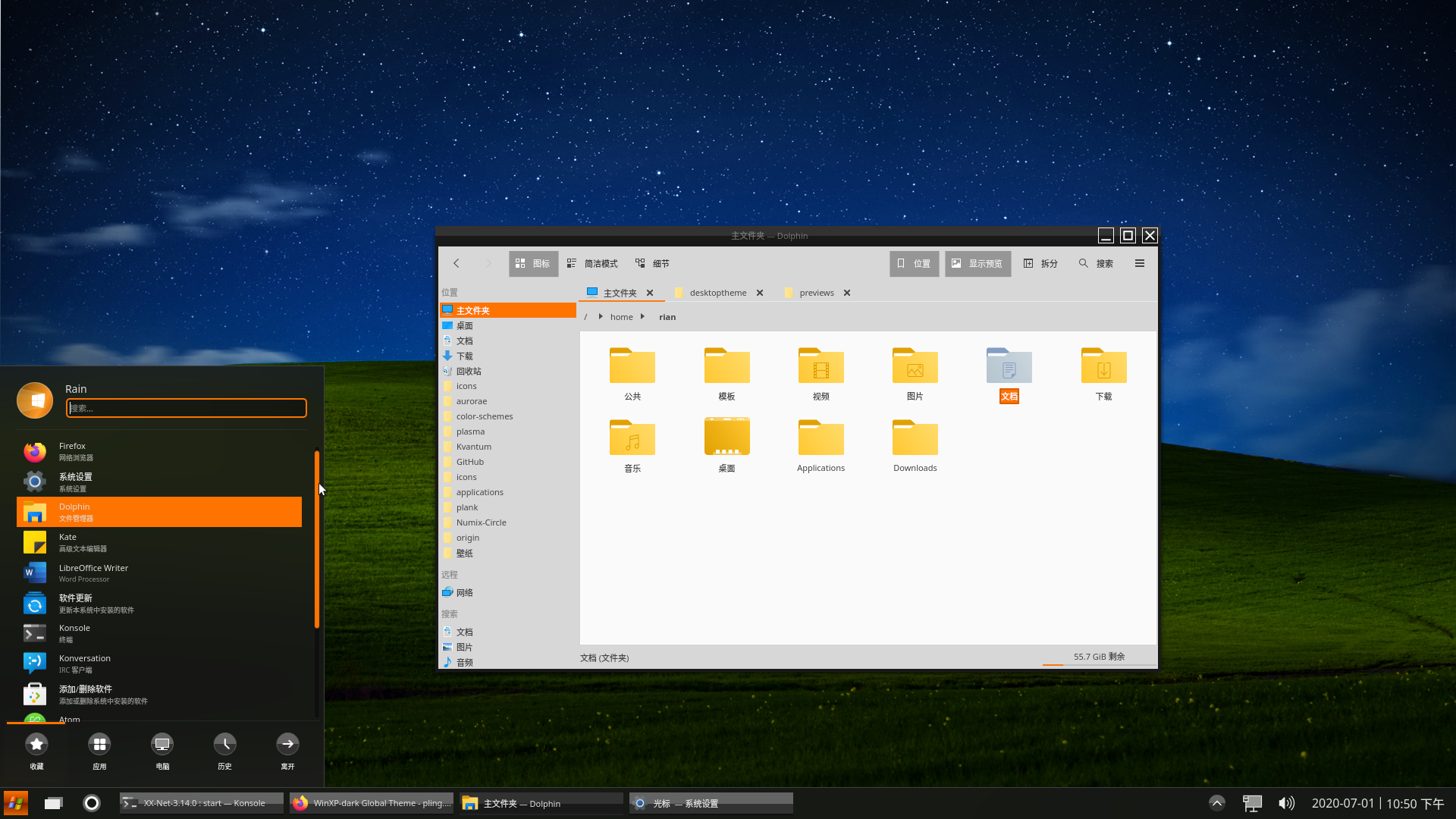Click the home breadcrumb segment
The height and width of the screenshot is (819, 1456).
point(621,317)
